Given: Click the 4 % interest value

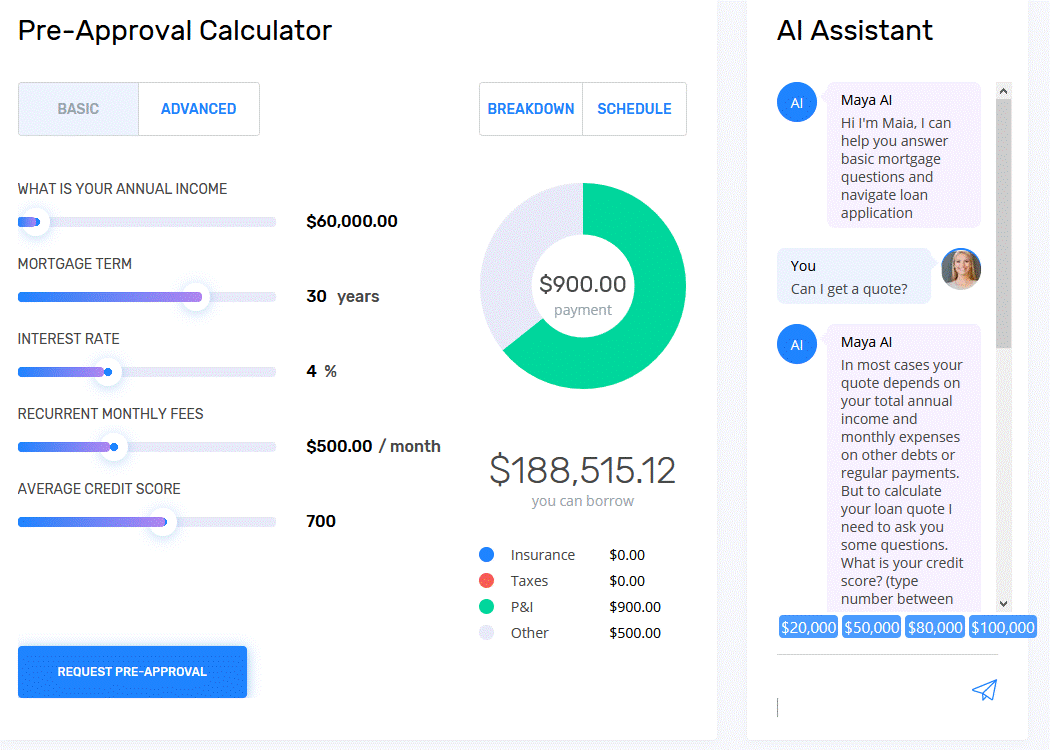Looking at the screenshot, I should pos(321,371).
